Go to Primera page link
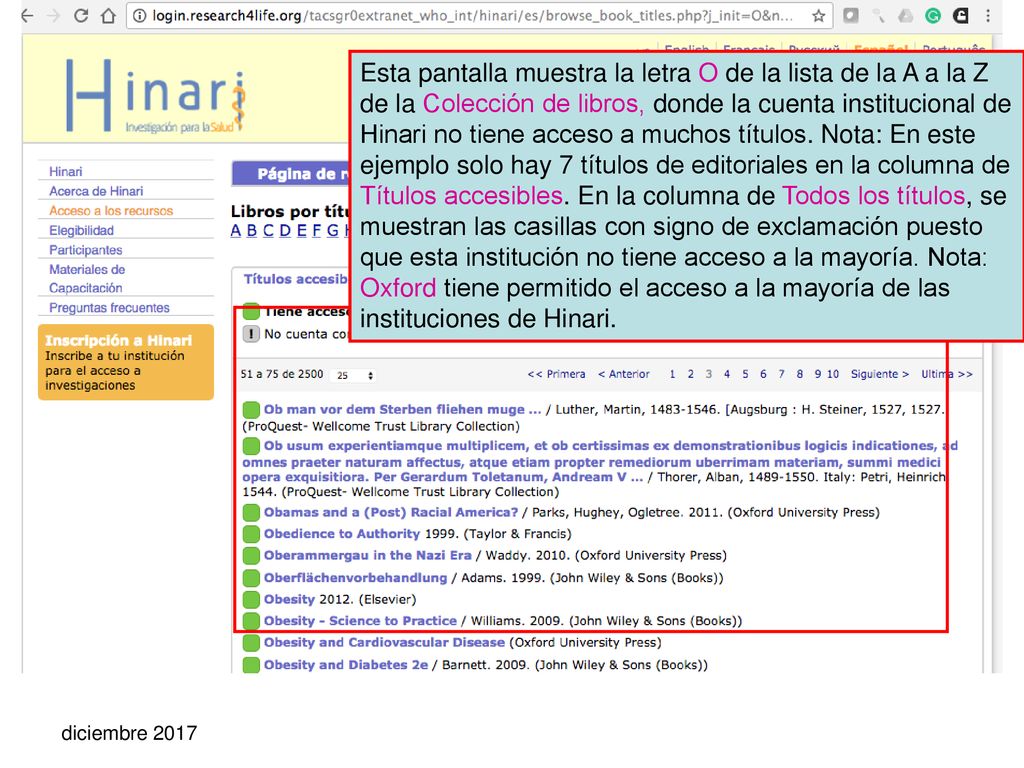The width and height of the screenshot is (1024, 768). pos(556,374)
